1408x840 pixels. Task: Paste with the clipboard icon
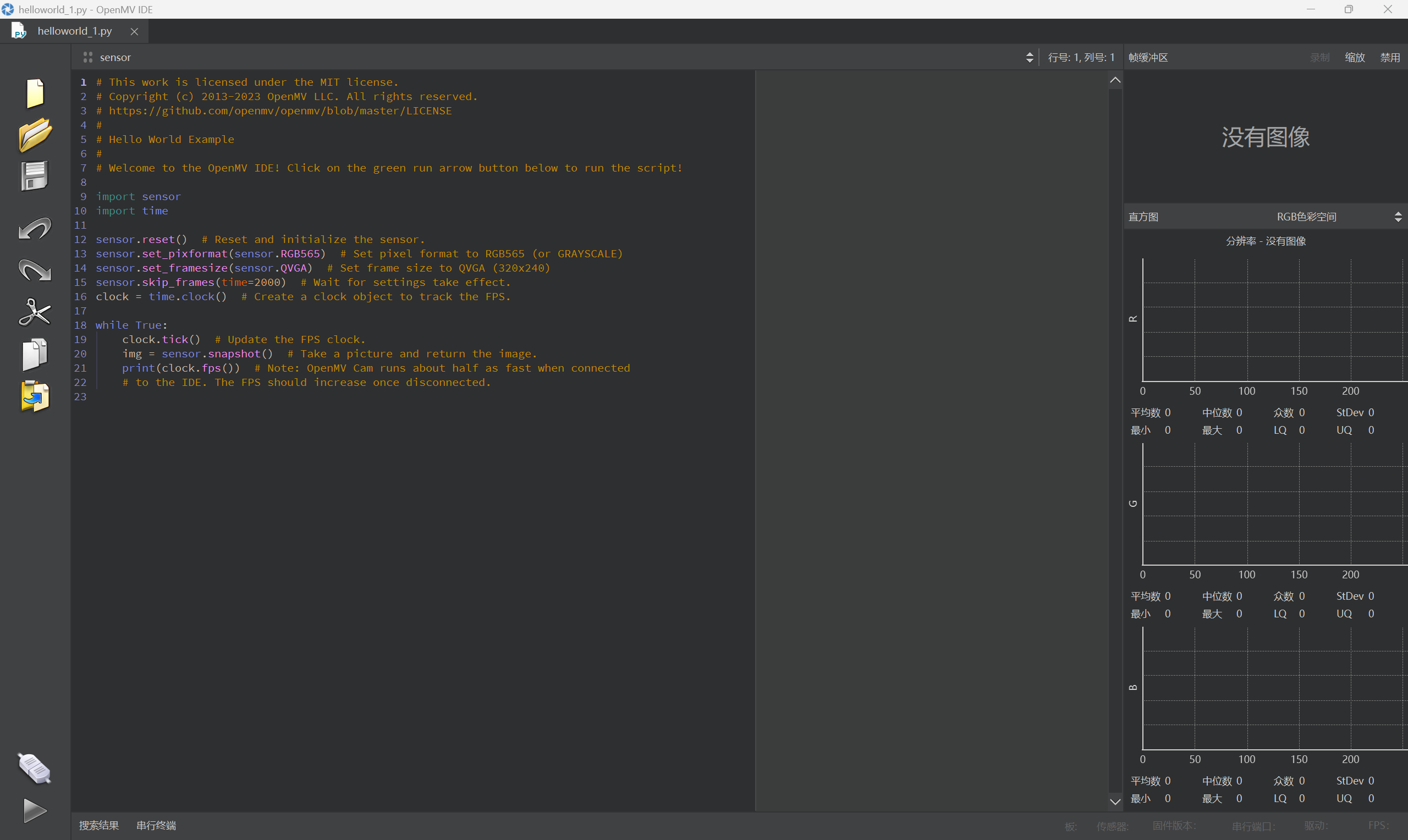[35, 396]
